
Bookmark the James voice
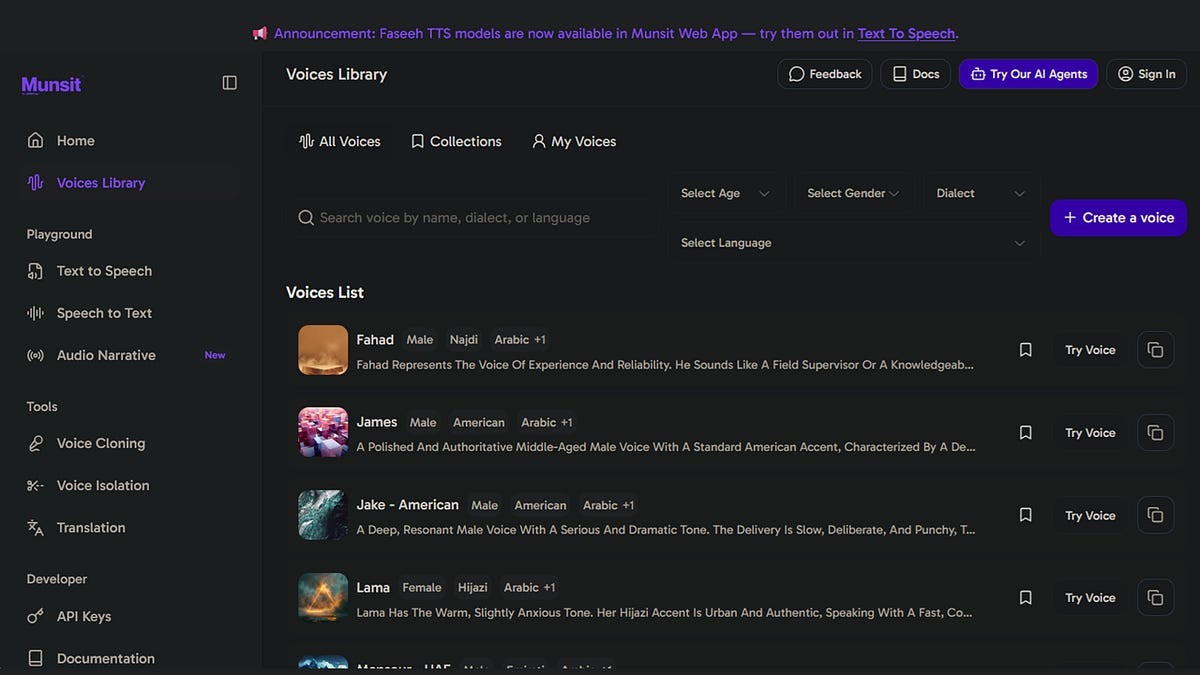click(x=1025, y=433)
